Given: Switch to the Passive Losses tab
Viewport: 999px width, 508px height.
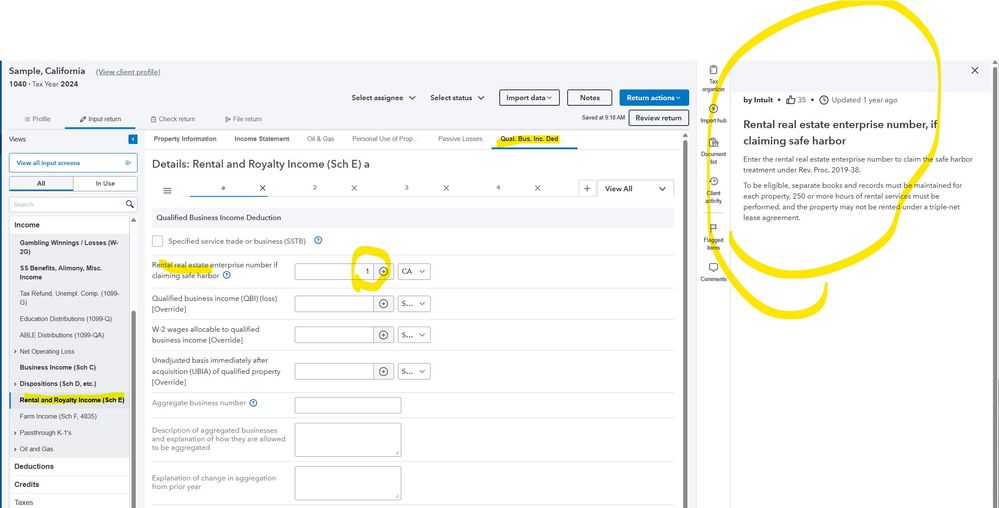Looking at the screenshot, I should pos(460,139).
